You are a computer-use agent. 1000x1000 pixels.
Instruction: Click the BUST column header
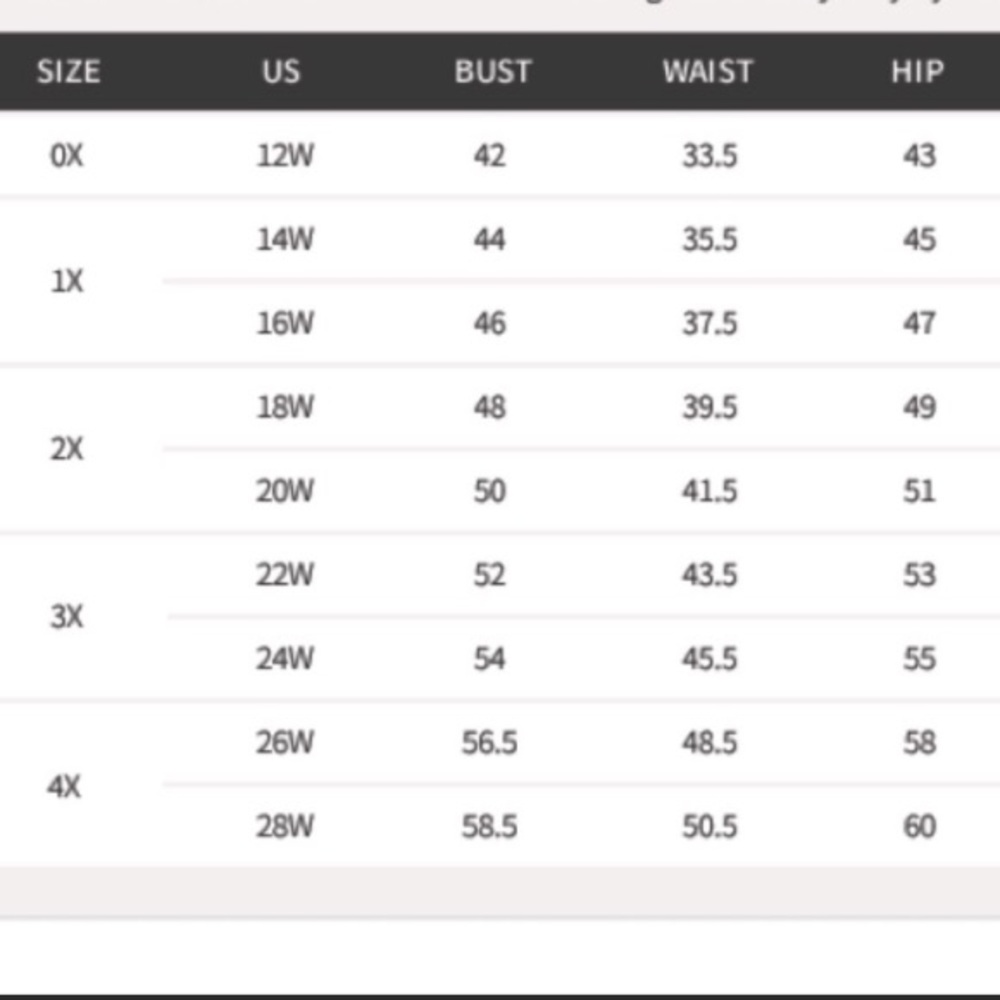pyautogui.click(x=492, y=72)
